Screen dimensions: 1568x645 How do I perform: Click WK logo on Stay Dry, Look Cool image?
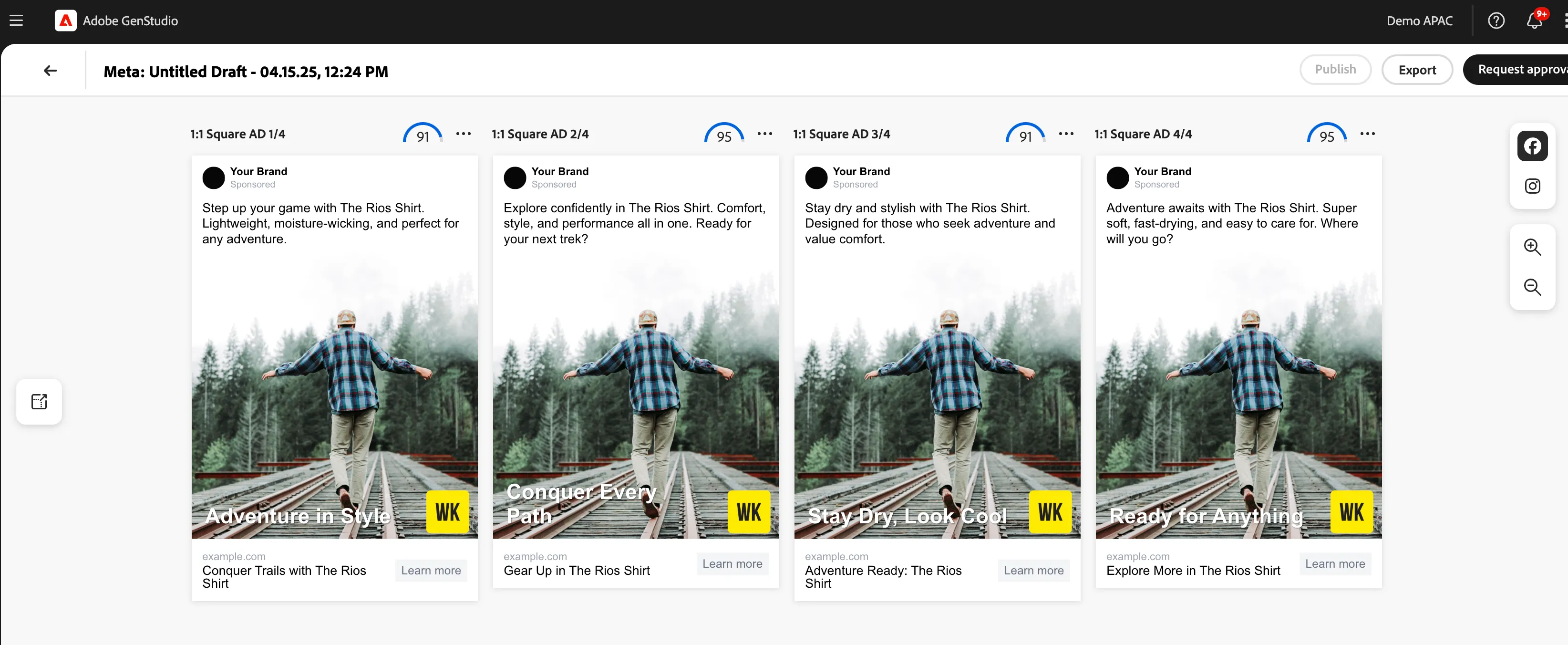point(1050,512)
